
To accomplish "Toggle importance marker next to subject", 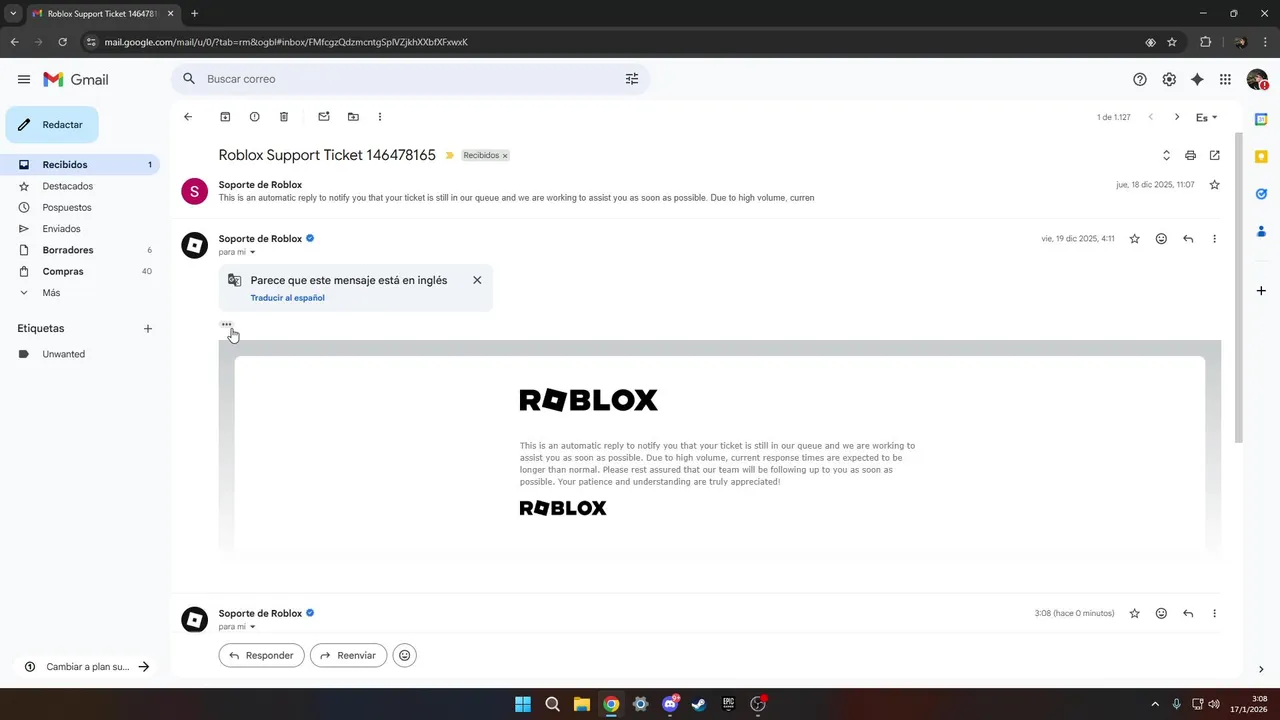I will [x=450, y=155].
